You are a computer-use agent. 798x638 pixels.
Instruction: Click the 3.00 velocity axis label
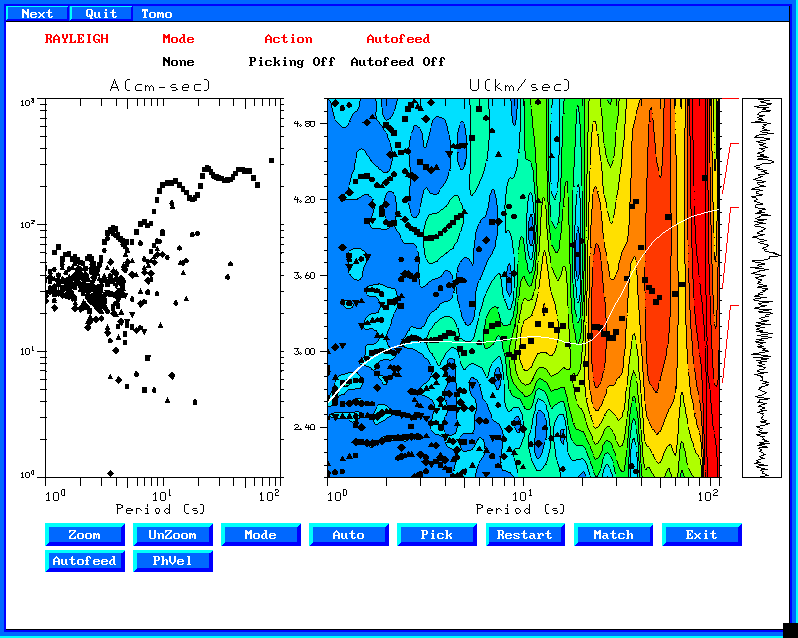click(x=304, y=352)
